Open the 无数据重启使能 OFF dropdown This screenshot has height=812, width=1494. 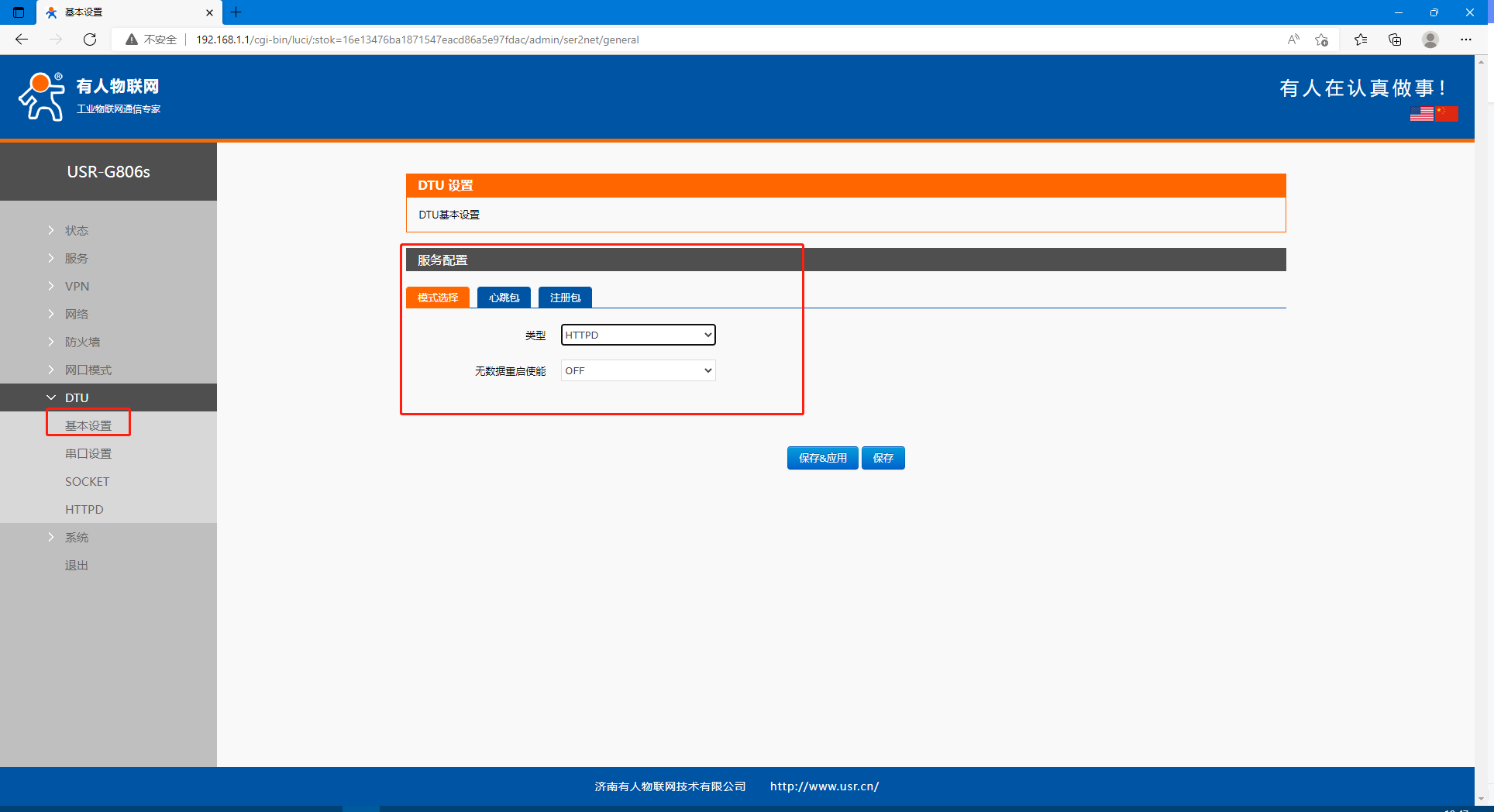638,370
